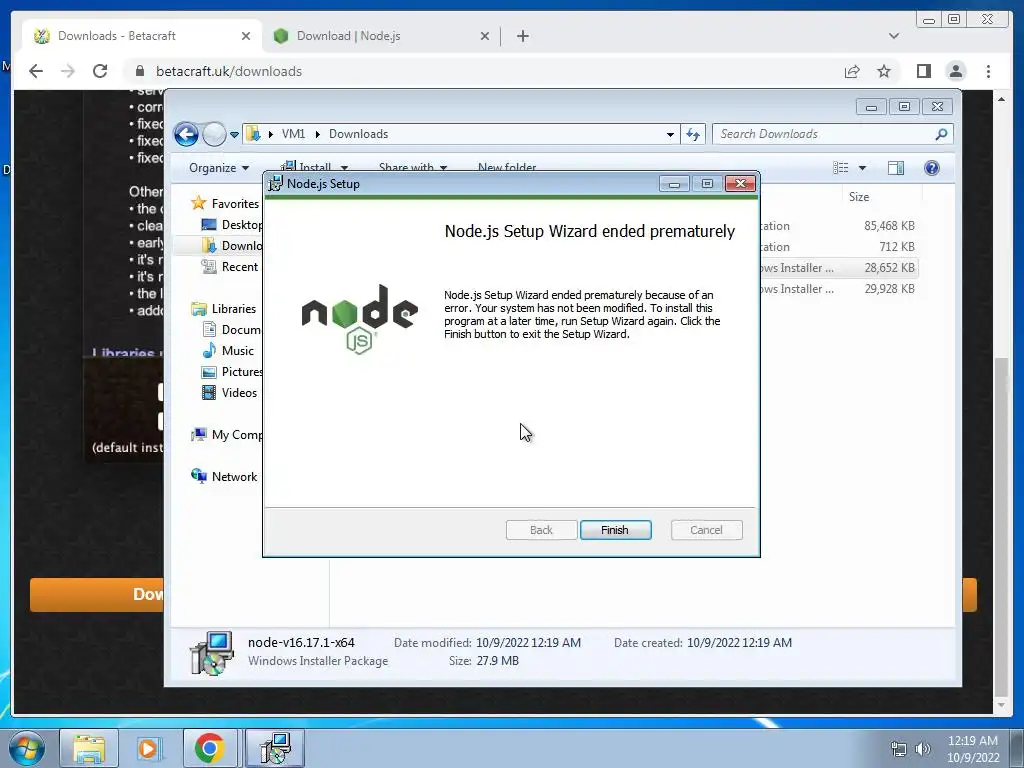Open Pictures library in navigation pane
This screenshot has height=768, width=1024.
(x=232, y=372)
